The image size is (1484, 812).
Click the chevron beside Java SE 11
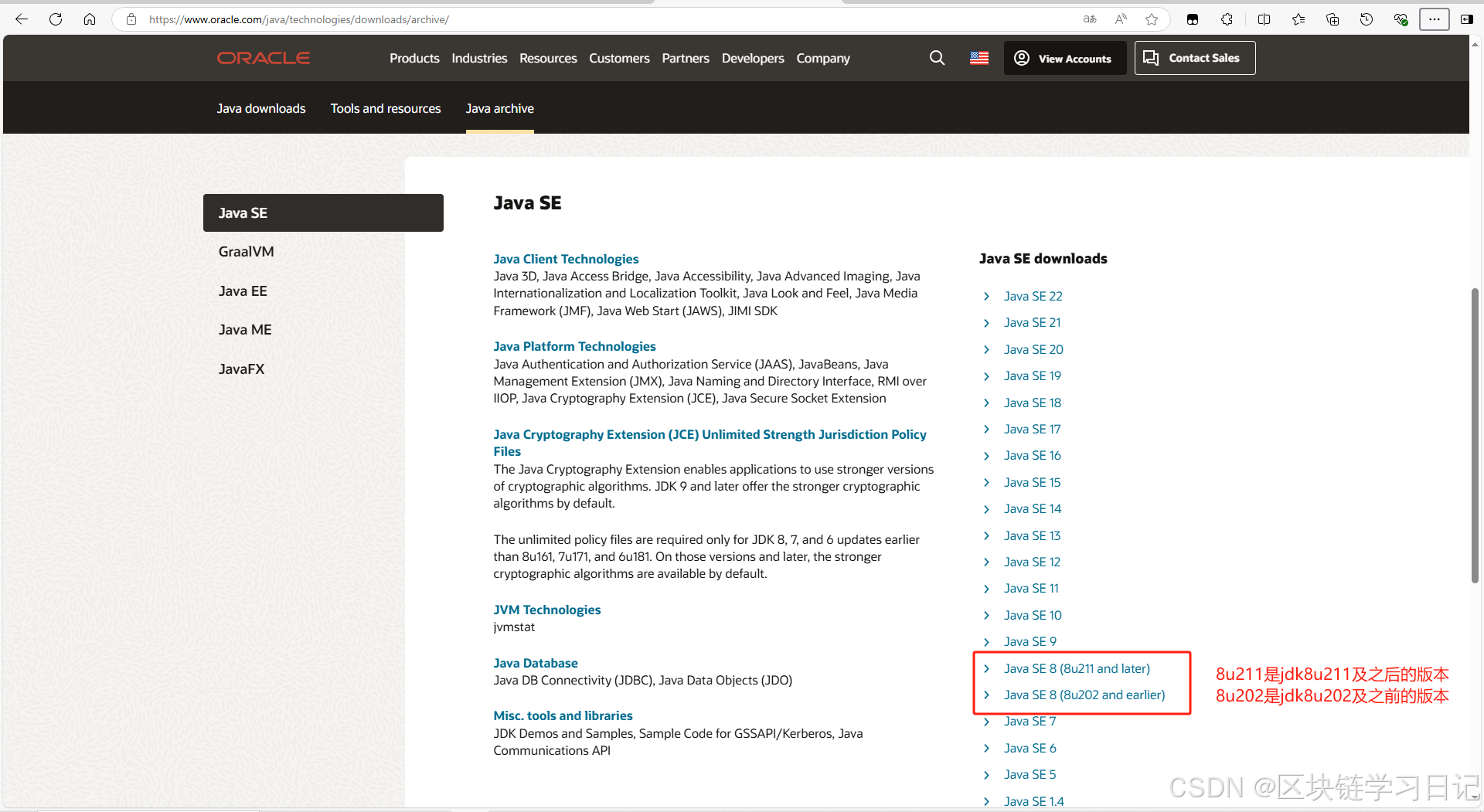[x=986, y=589]
